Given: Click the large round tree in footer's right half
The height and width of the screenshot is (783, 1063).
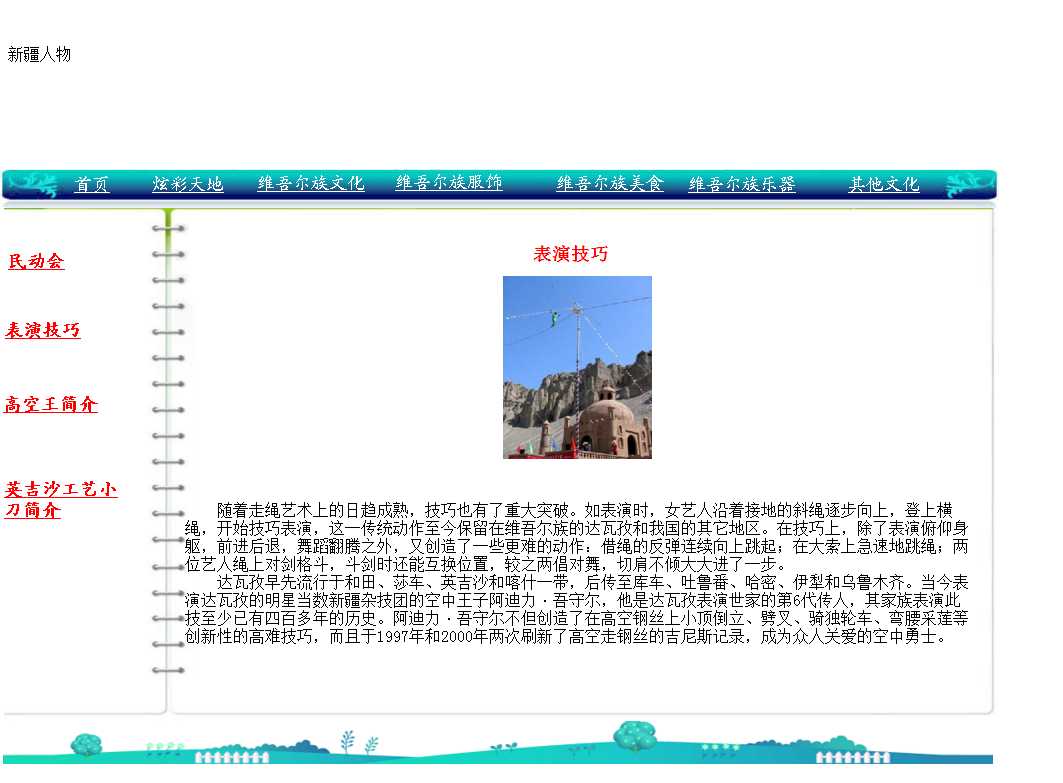Looking at the screenshot, I should pyautogui.click(x=633, y=736).
